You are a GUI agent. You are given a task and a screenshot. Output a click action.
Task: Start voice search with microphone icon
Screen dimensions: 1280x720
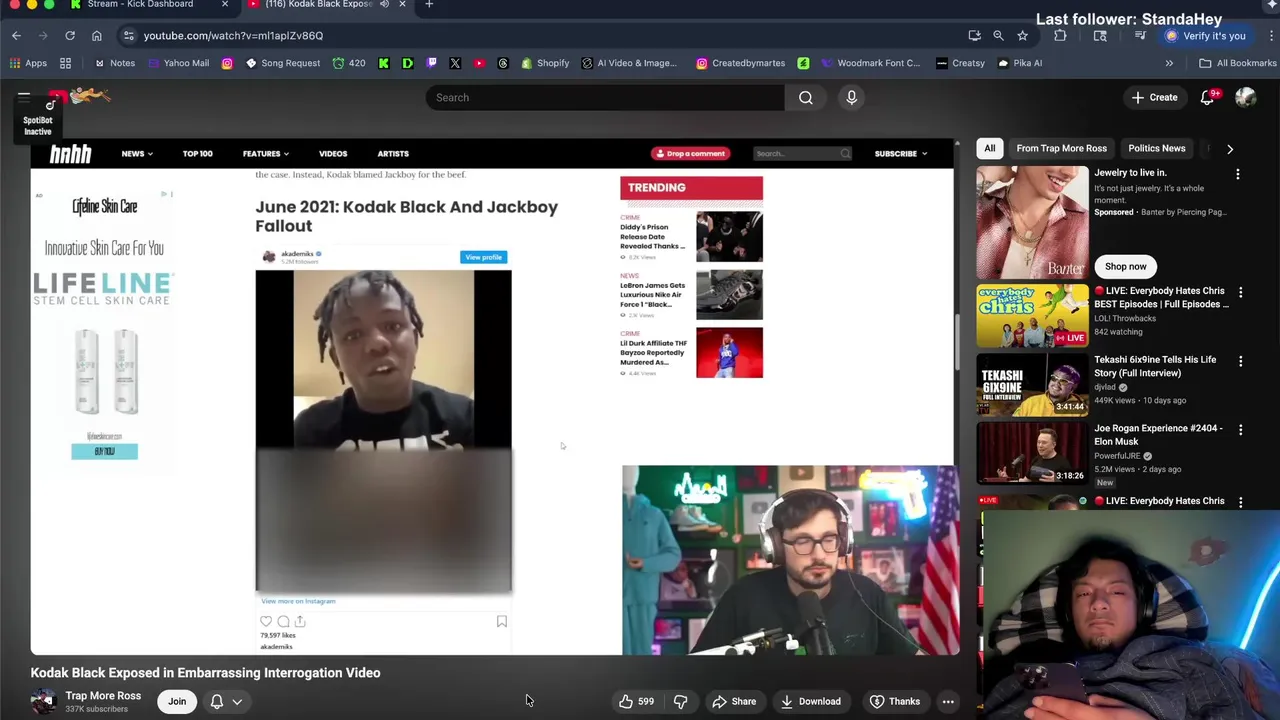click(x=852, y=97)
